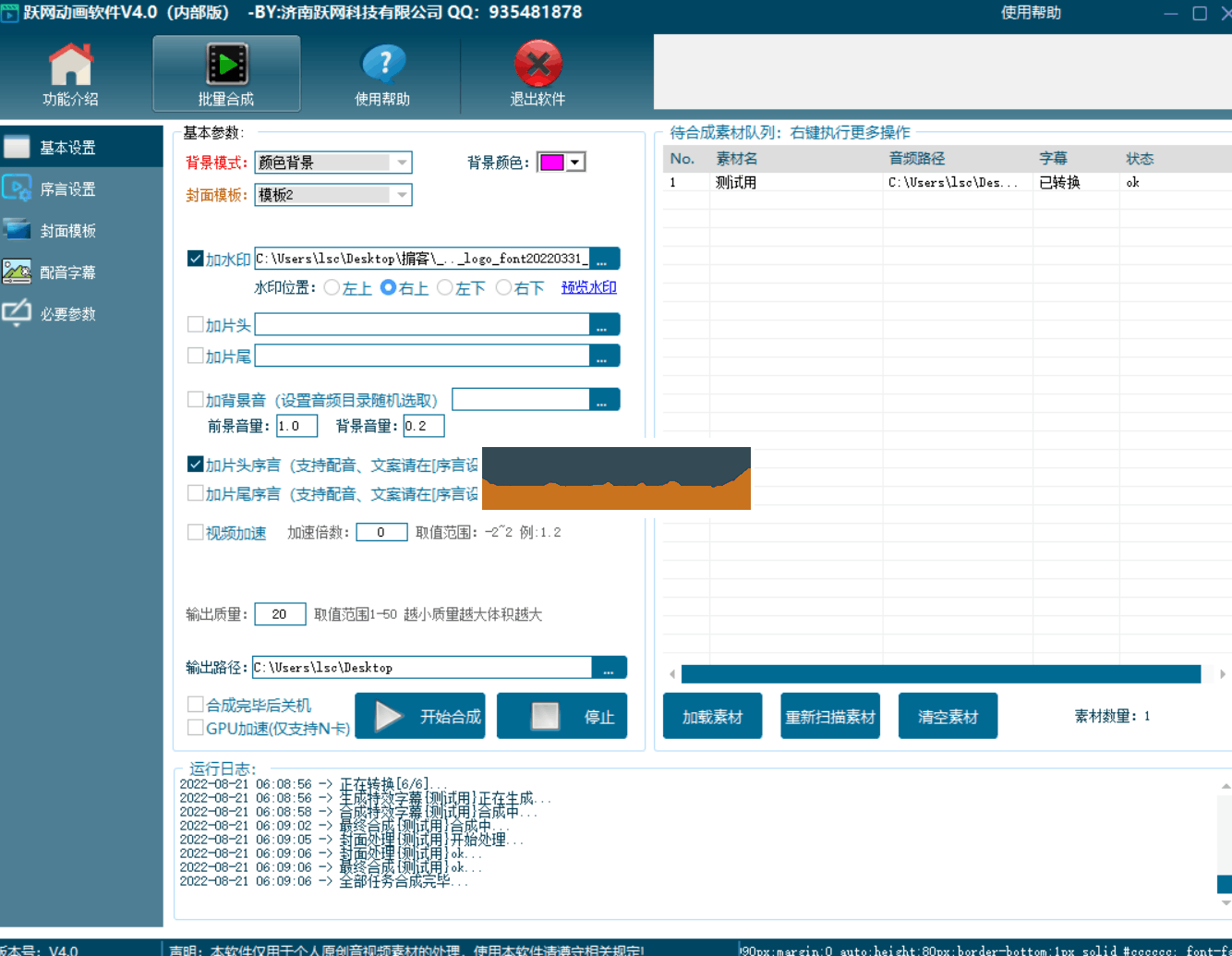Click left arrow of queue scrollbar
This screenshot has height=956, width=1232.
tap(672, 674)
